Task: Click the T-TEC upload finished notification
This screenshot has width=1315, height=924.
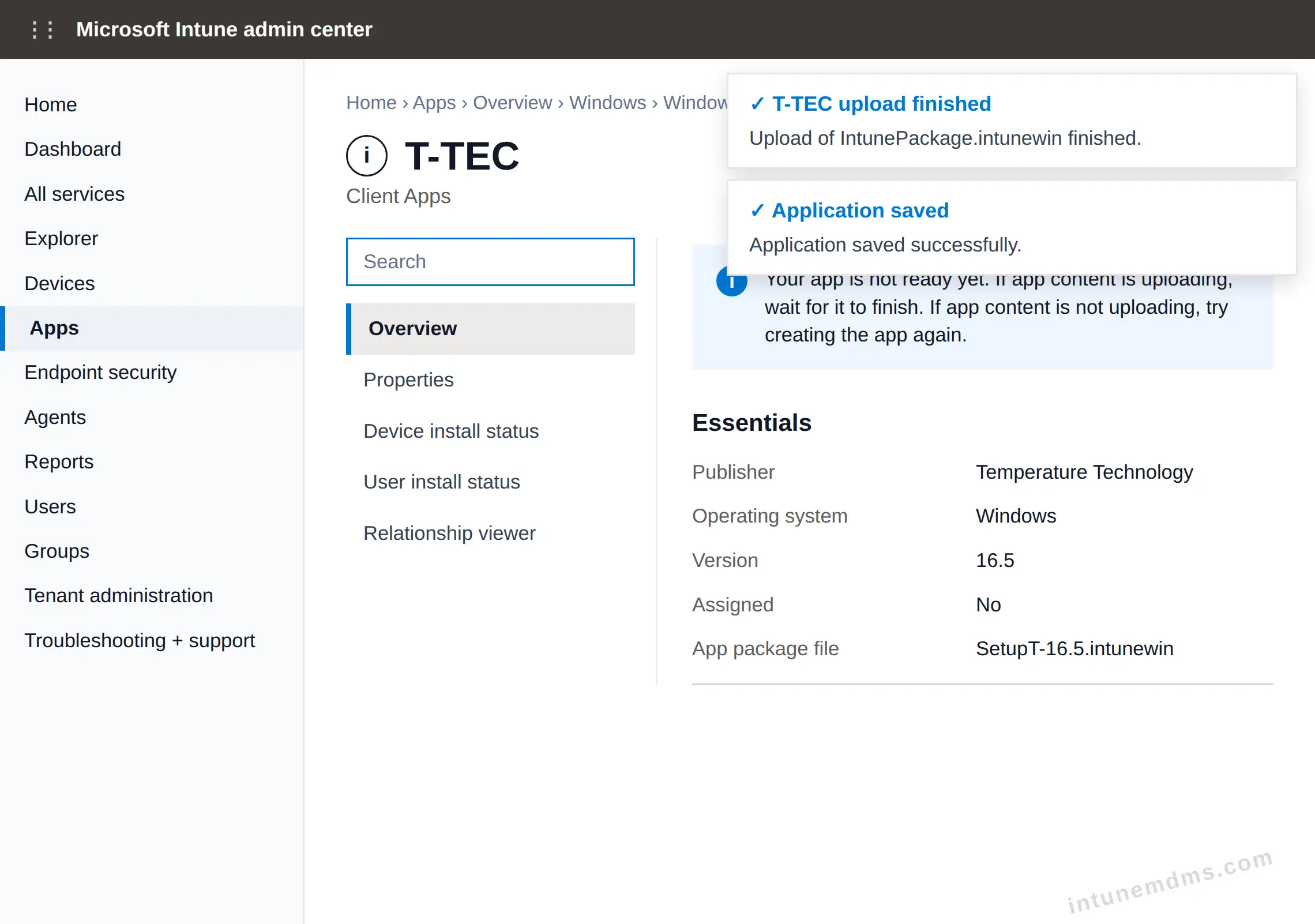Action: click(x=1012, y=121)
